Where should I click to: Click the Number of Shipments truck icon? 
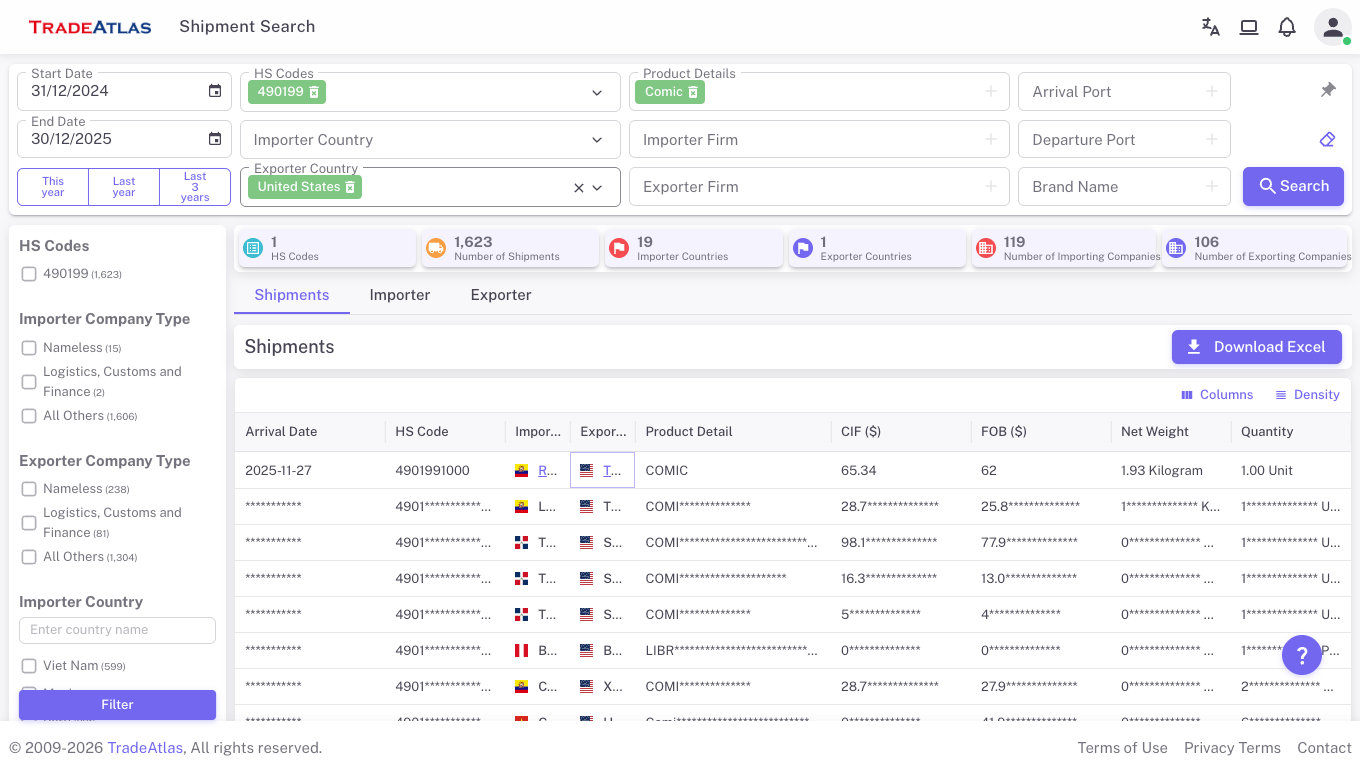[436, 248]
